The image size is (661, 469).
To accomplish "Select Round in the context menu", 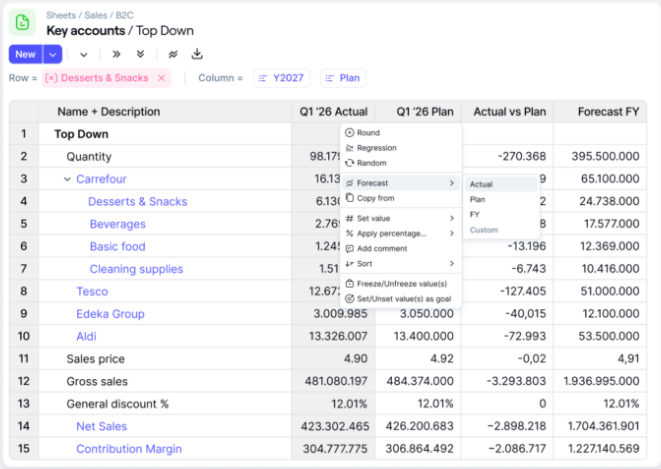I will [401, 133].
